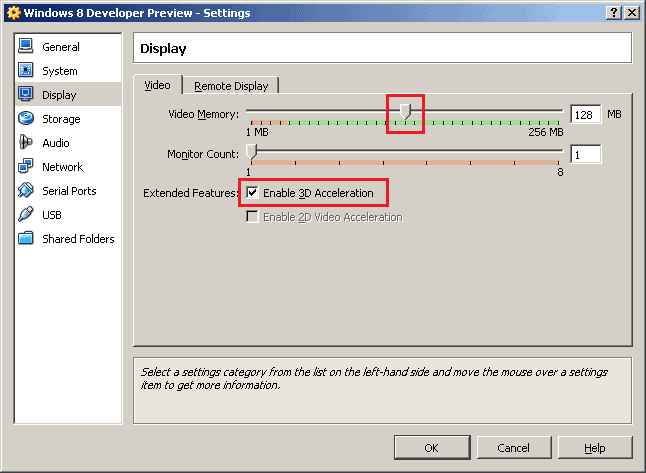Viewport: 646px width, 473px height.
Task: Select Audio settings category label
Action: [56, 143]
